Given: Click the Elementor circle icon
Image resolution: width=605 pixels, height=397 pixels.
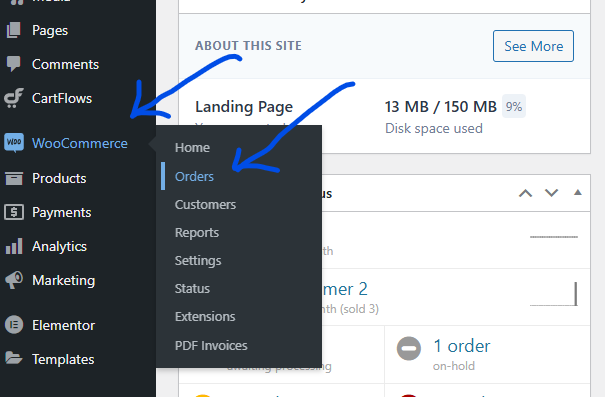Looking at the screenshot, I should (14, 325).
